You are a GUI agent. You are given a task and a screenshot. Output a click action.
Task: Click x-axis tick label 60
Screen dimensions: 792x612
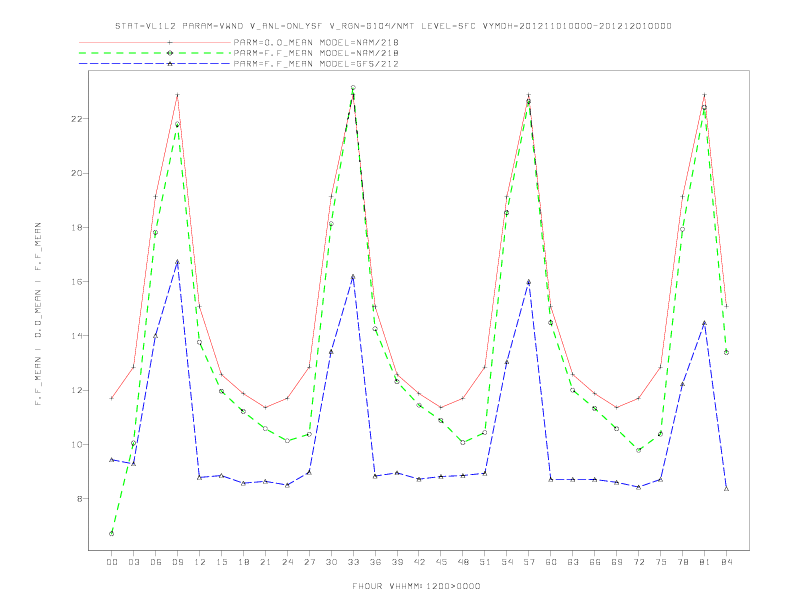(551, 562)
